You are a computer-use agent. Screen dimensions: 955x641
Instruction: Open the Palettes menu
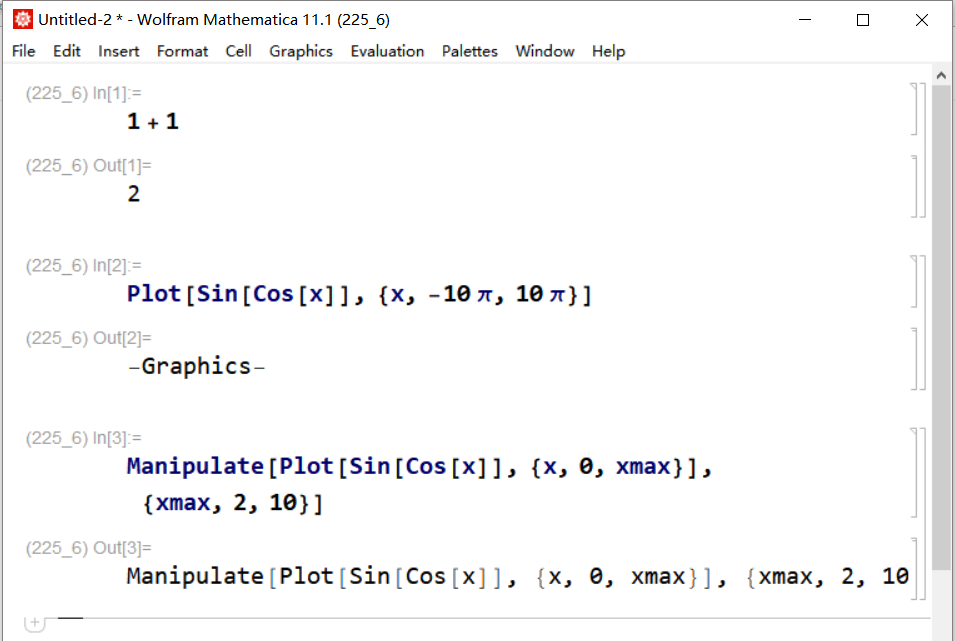click(469, 51)
